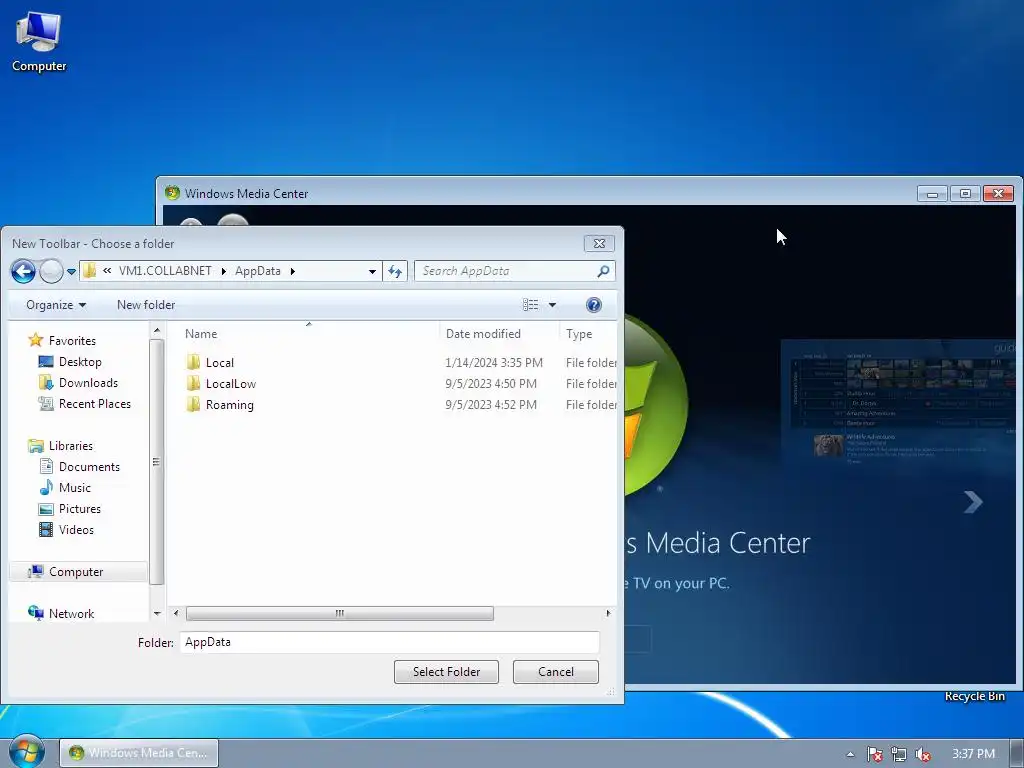
Task: Click next arrow in Media Center
Action: tap(973, 502)
